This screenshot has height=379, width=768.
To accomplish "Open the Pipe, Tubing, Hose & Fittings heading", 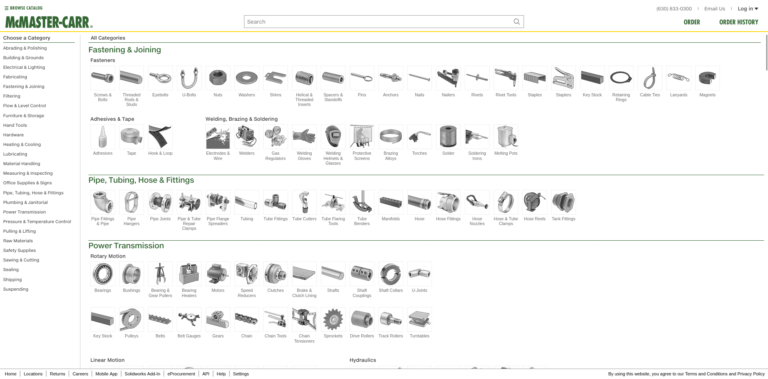I will (x=141, y=180).
